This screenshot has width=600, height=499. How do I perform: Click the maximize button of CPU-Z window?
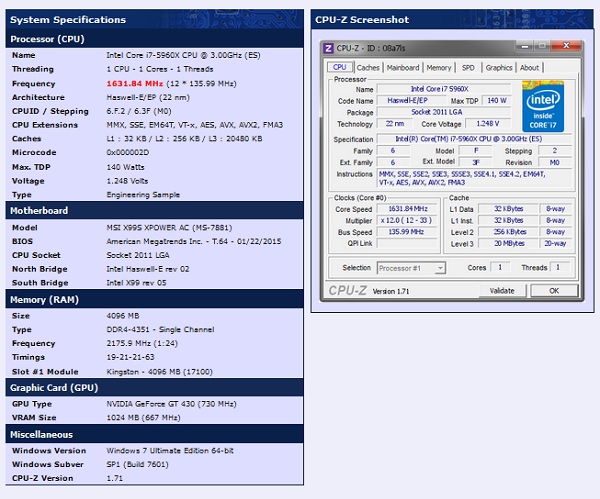pos(542,46)
